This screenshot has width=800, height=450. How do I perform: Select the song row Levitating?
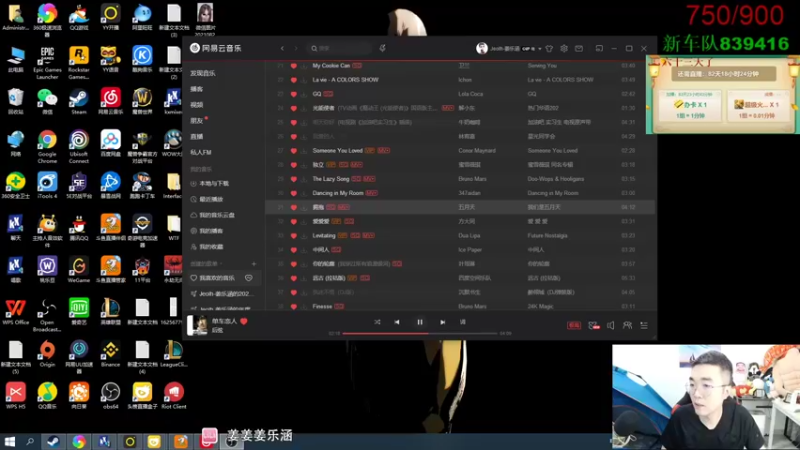460,236
